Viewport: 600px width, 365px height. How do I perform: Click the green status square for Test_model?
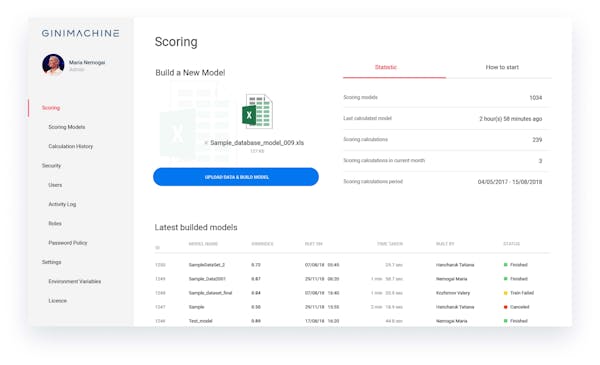tap(505, 321)
